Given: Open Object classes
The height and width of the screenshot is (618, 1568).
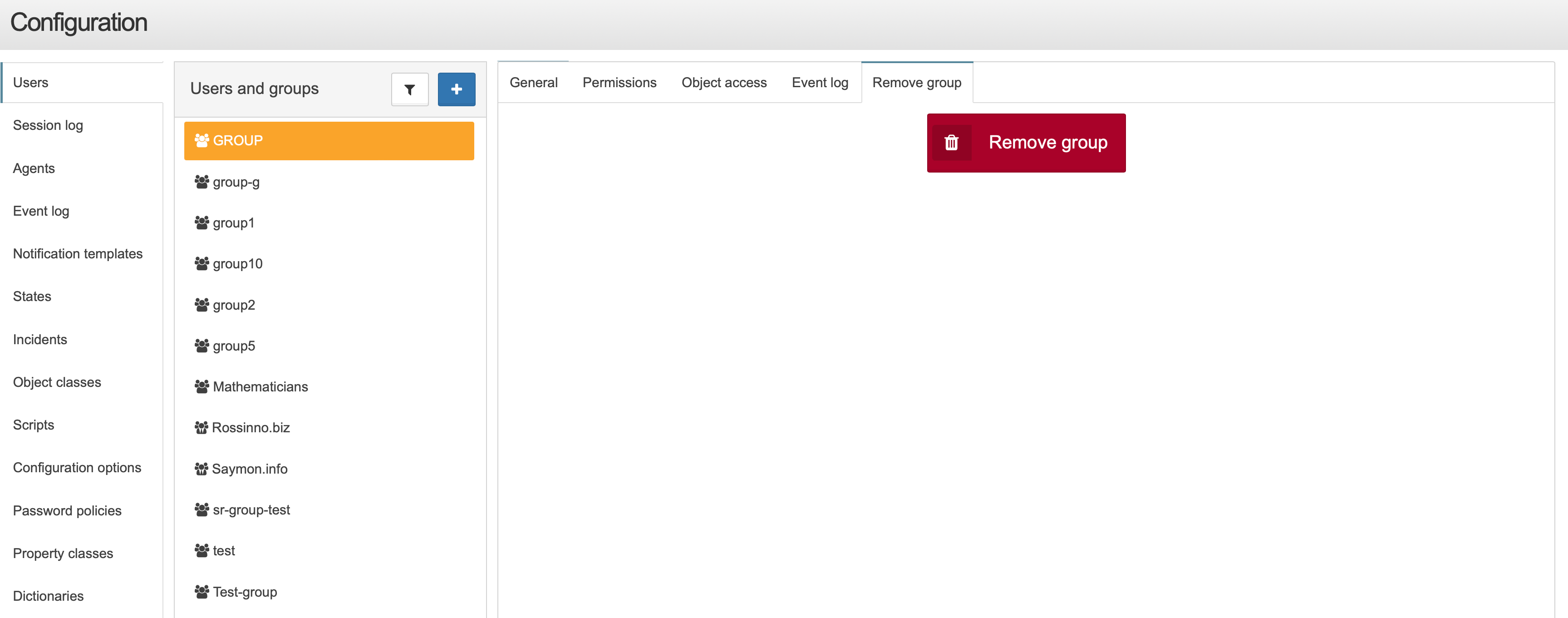Looking at the screenshot, I should (57, 382).
